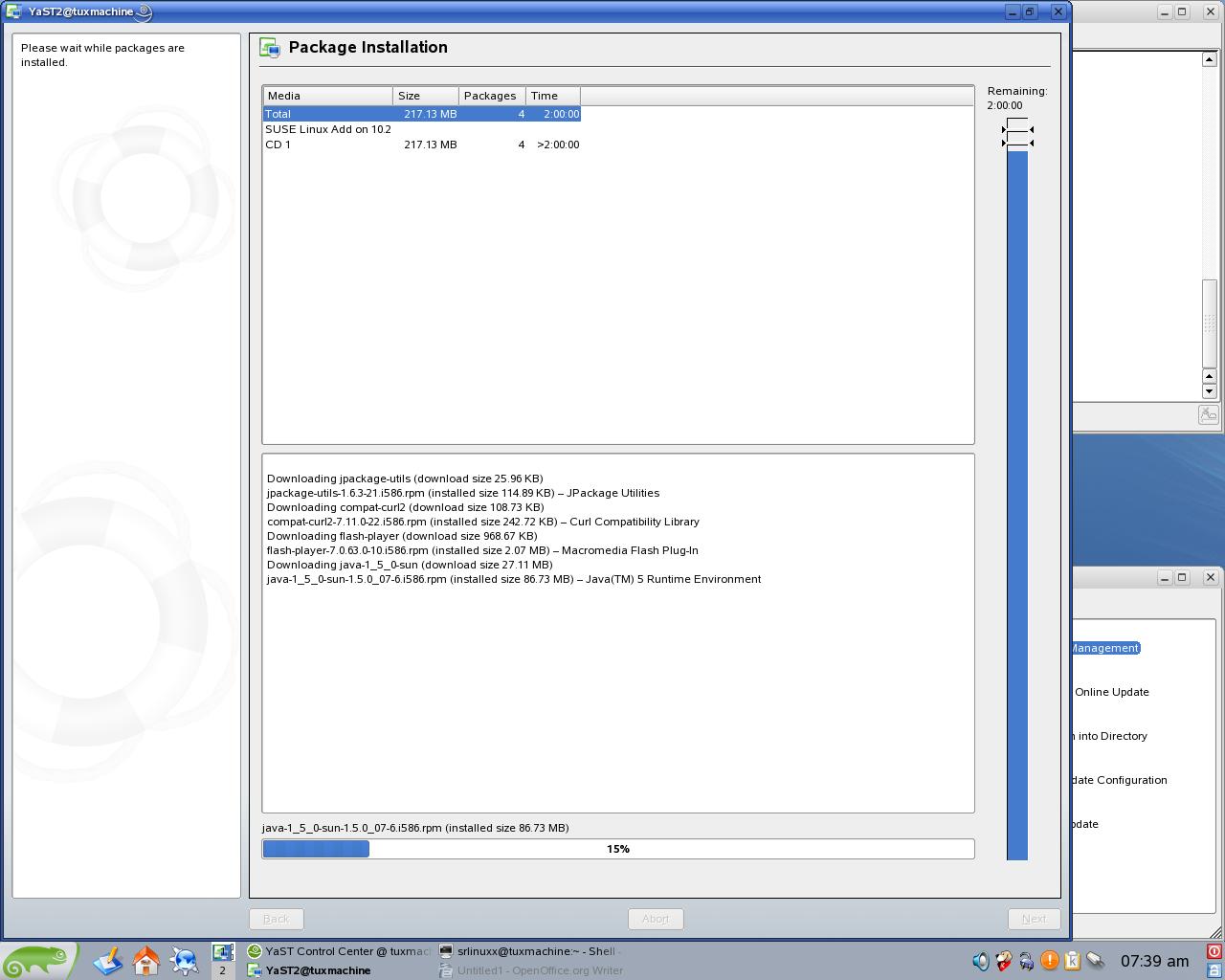Click scroll-up arrow at bottom of background scrollbar
1225x980 pixels.
click(x=1209, y=376)
